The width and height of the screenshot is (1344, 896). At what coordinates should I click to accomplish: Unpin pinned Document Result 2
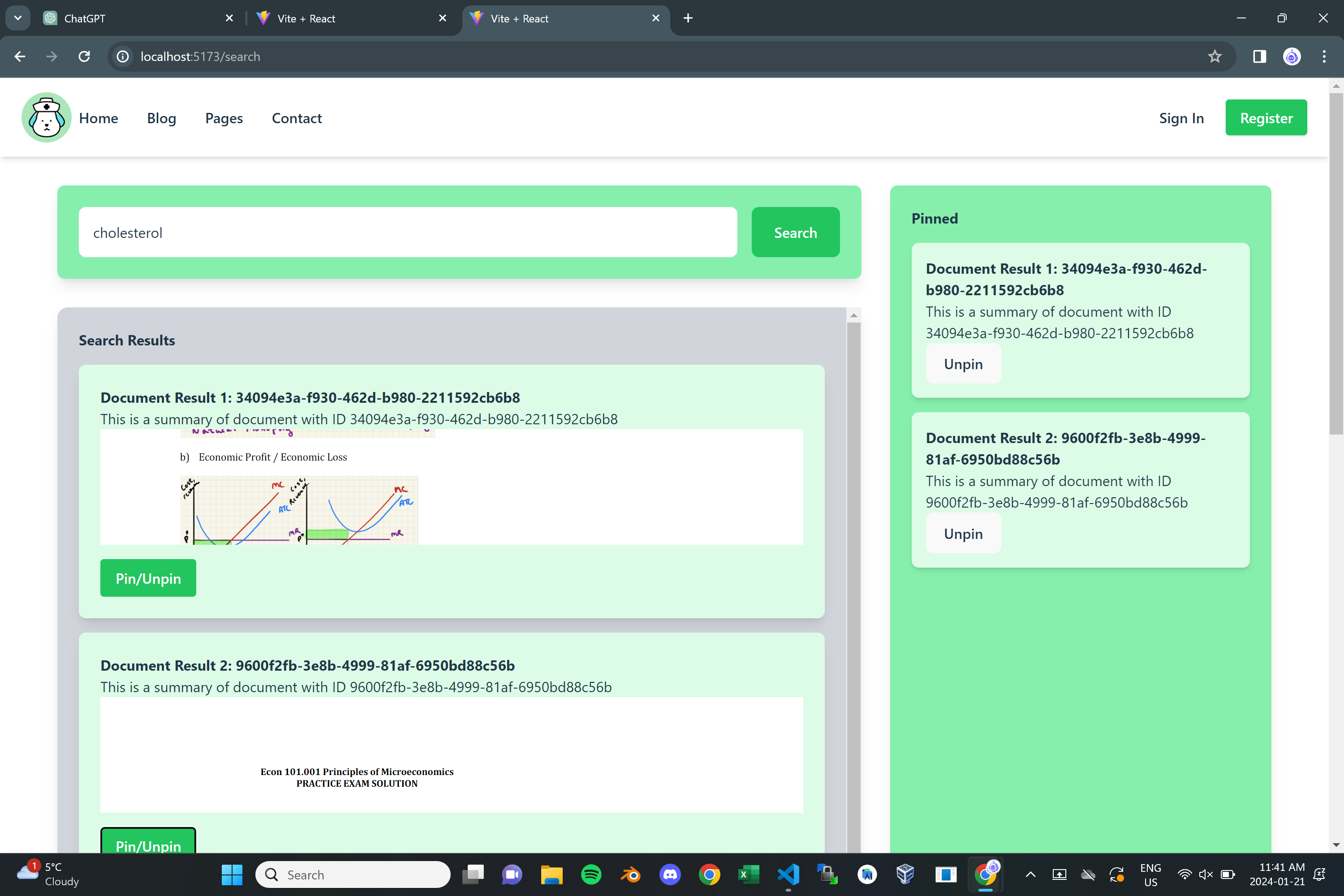[963, 533]
